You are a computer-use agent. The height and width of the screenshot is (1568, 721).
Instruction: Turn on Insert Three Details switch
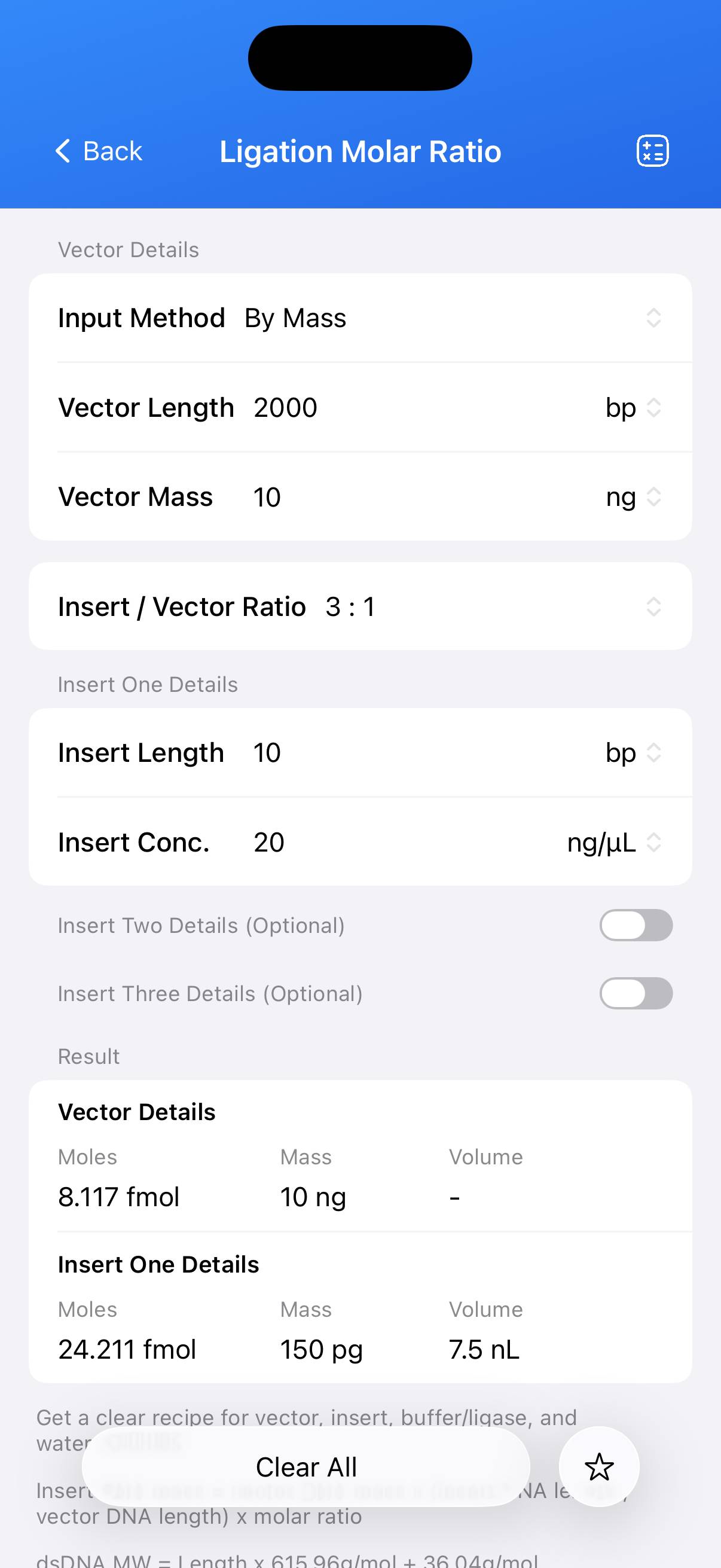point(636,993)
